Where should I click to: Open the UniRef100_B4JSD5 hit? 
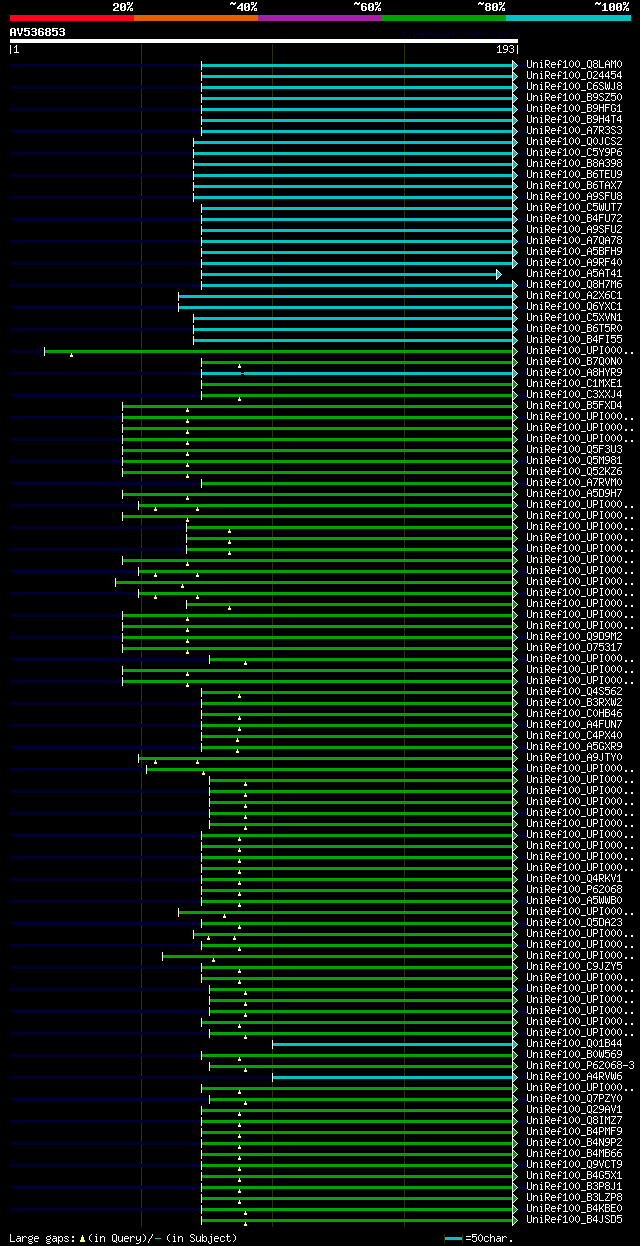pos(574,1219)
